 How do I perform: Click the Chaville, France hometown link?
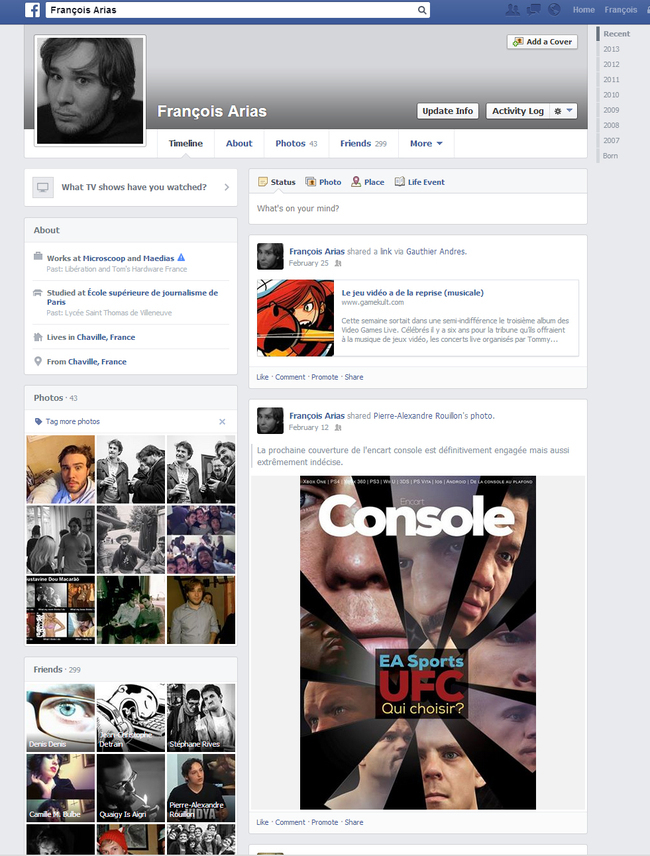click(x=97, y=362)
